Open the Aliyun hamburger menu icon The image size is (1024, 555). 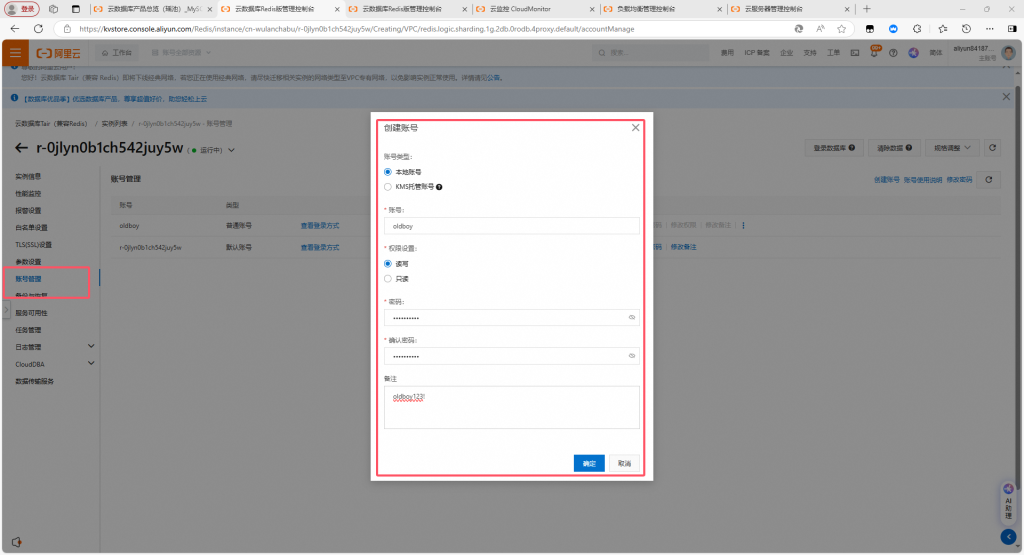(x=15, y=52)
